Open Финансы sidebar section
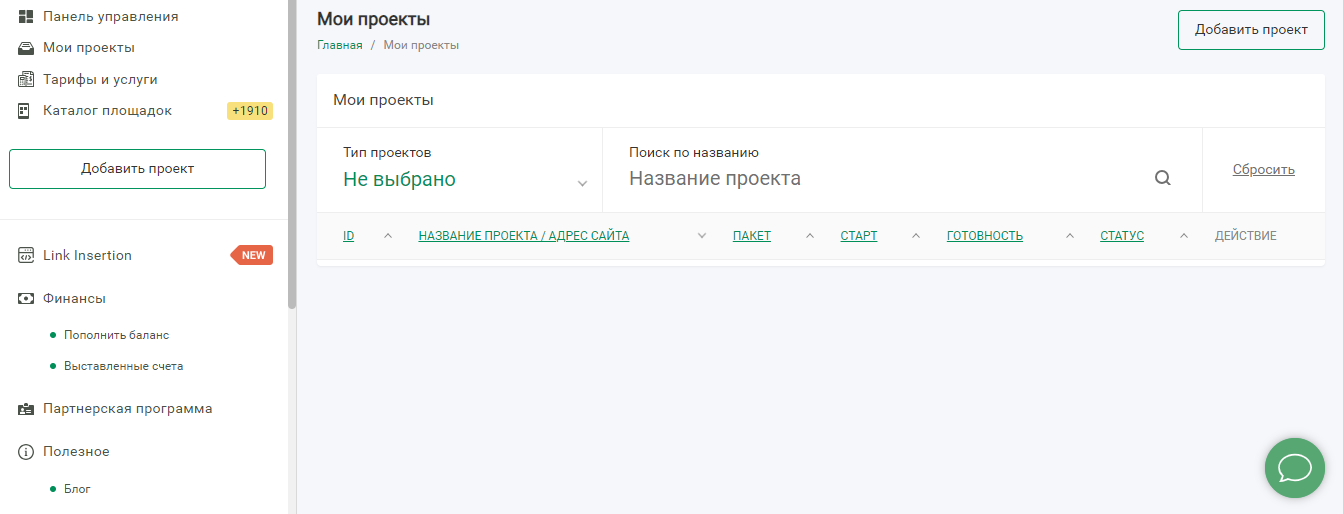The image size is (1343, 514). click(x=74, y=298)
